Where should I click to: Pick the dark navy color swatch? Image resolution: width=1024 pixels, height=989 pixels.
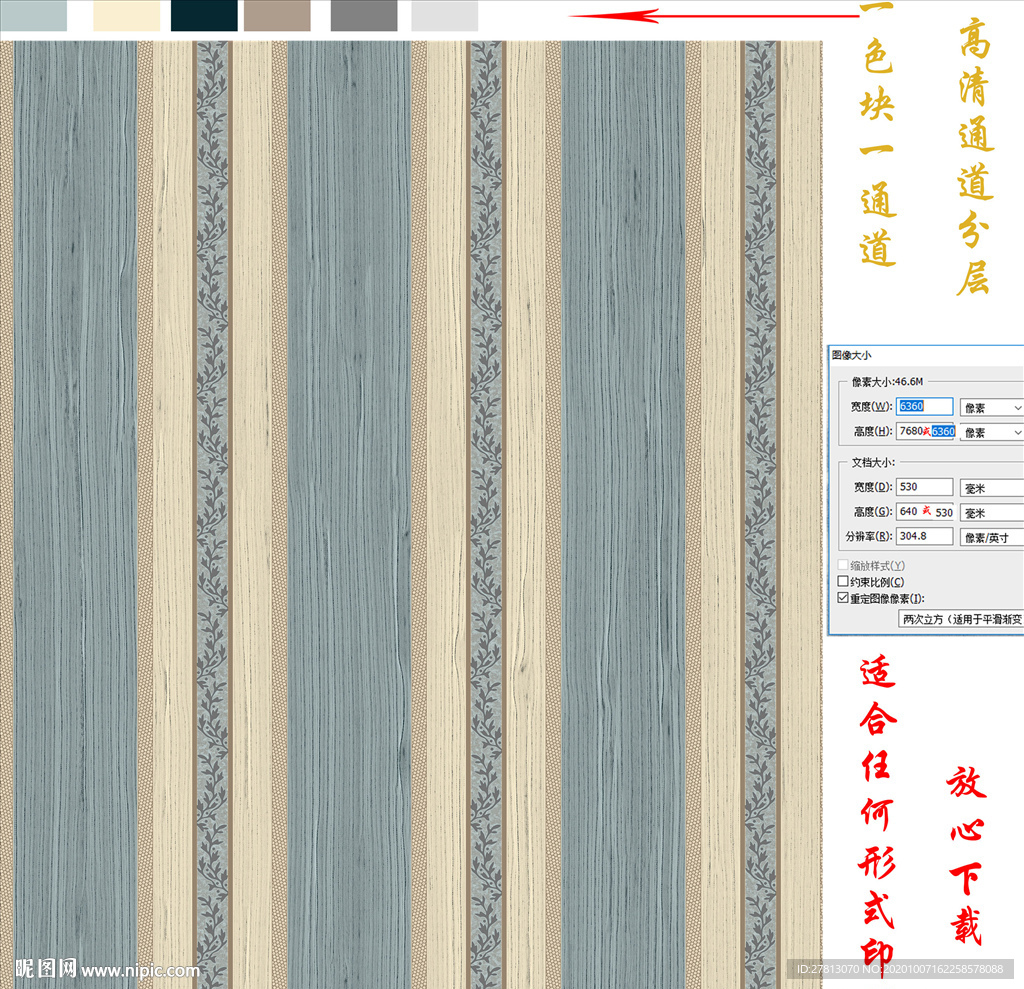coord(204,15)
